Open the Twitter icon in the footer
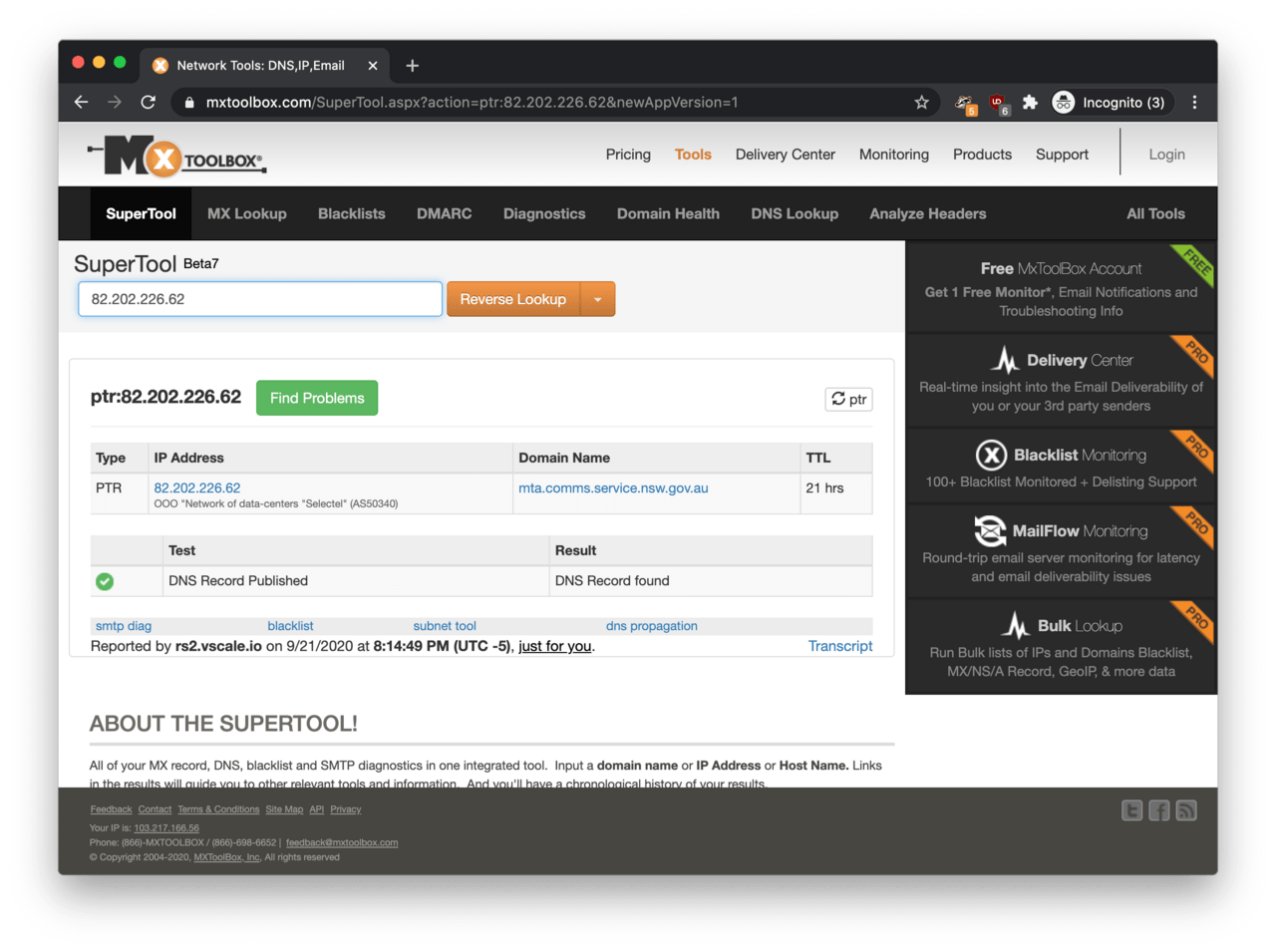The height and width of the screenshot is (952, 1276). point(1131,810)
